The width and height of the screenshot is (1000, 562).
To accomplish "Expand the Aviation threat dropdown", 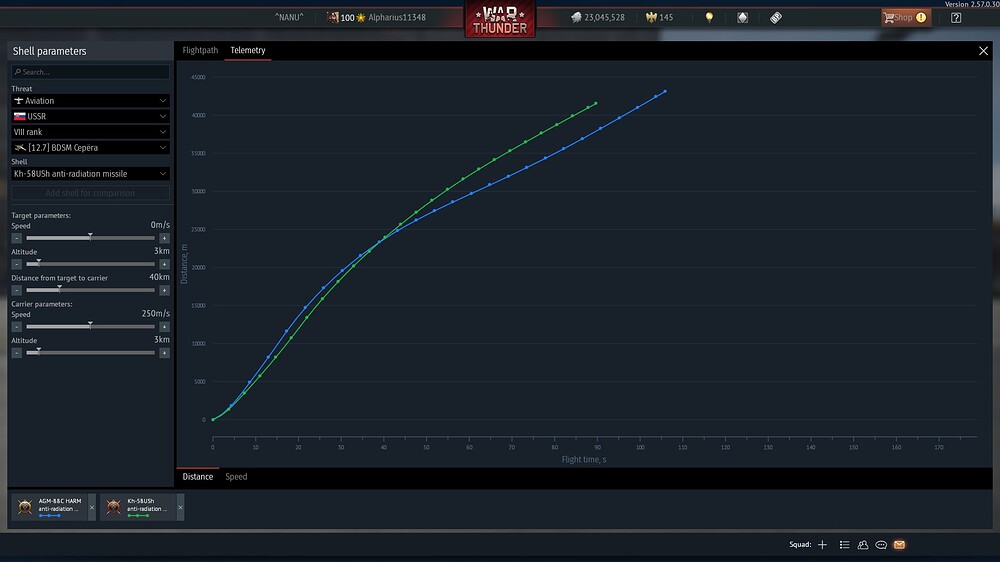I will coord(90,101).
